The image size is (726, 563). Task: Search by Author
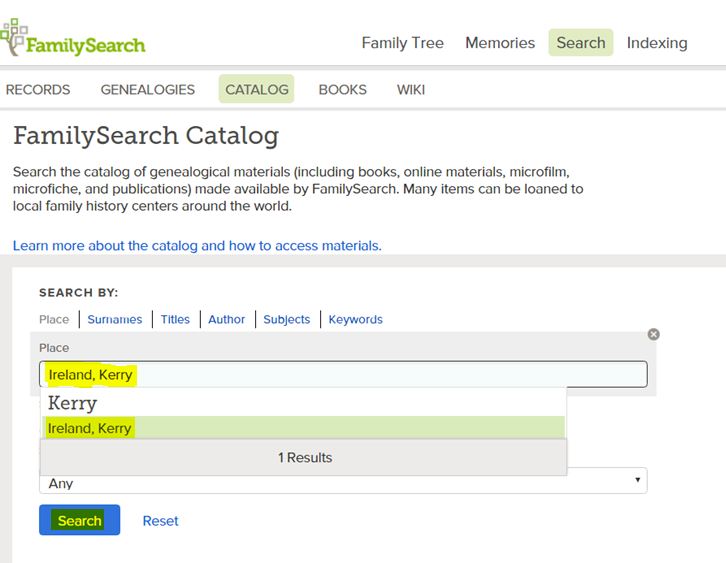tap(226, 319)
